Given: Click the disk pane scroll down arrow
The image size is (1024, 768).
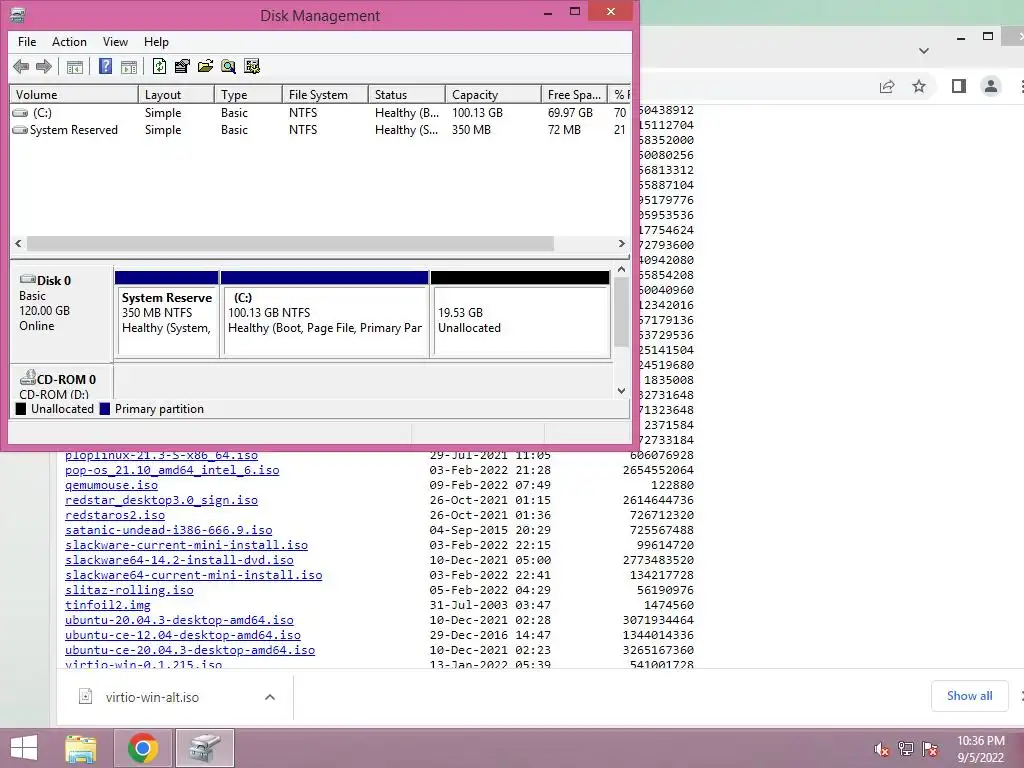Looking at the screenshot, I should tap(621, 391).
